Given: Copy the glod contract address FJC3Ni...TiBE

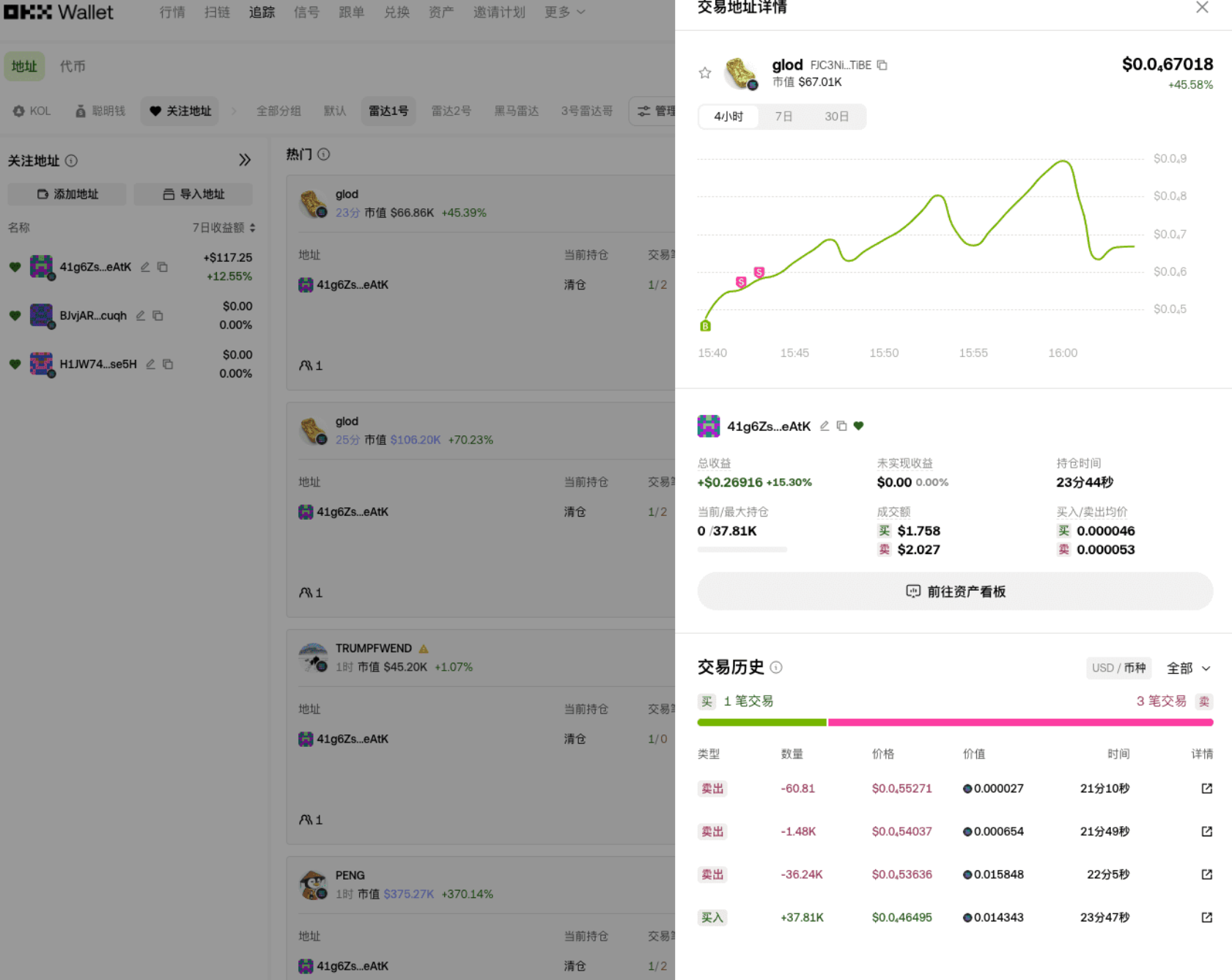Looking at the screenshot, I should pyautogui.click(x=882, y=65).
